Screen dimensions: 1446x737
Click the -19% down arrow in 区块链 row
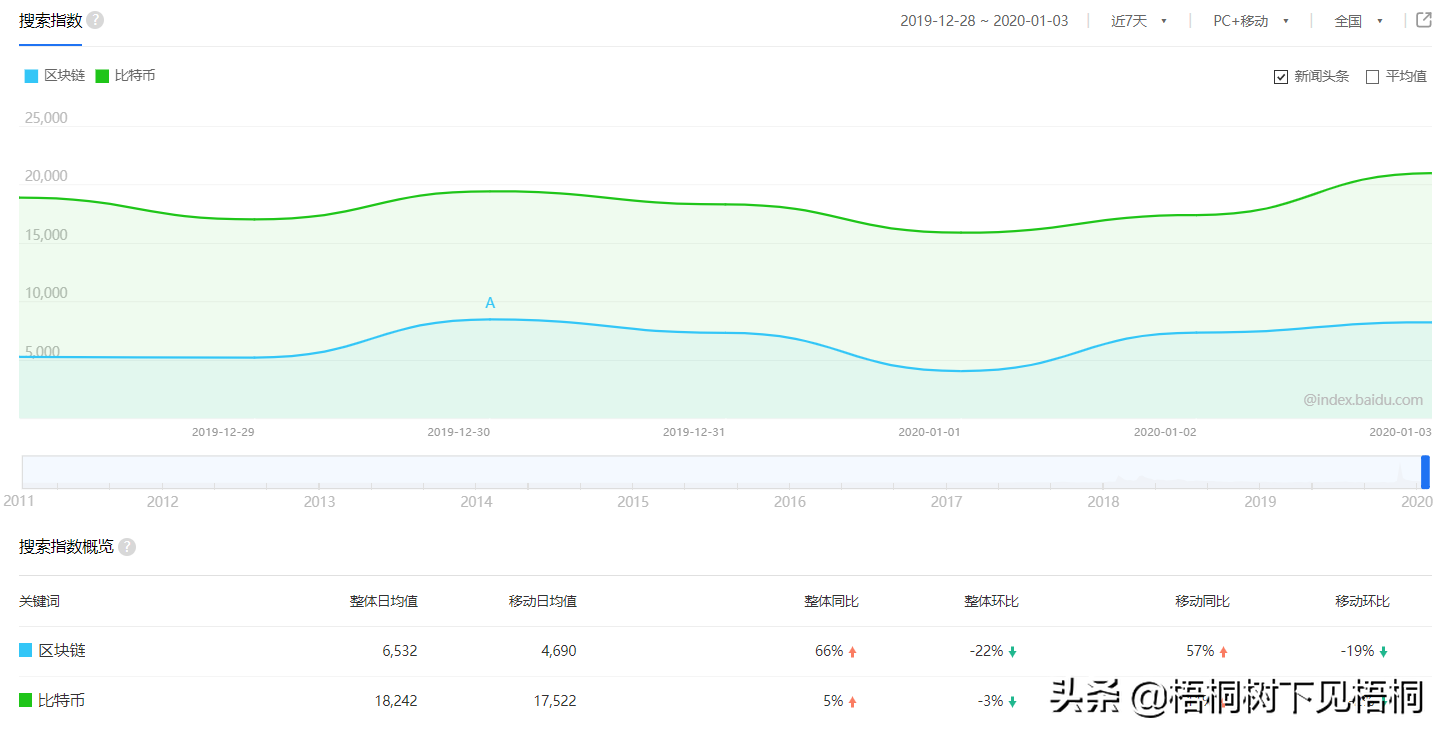1383,652
